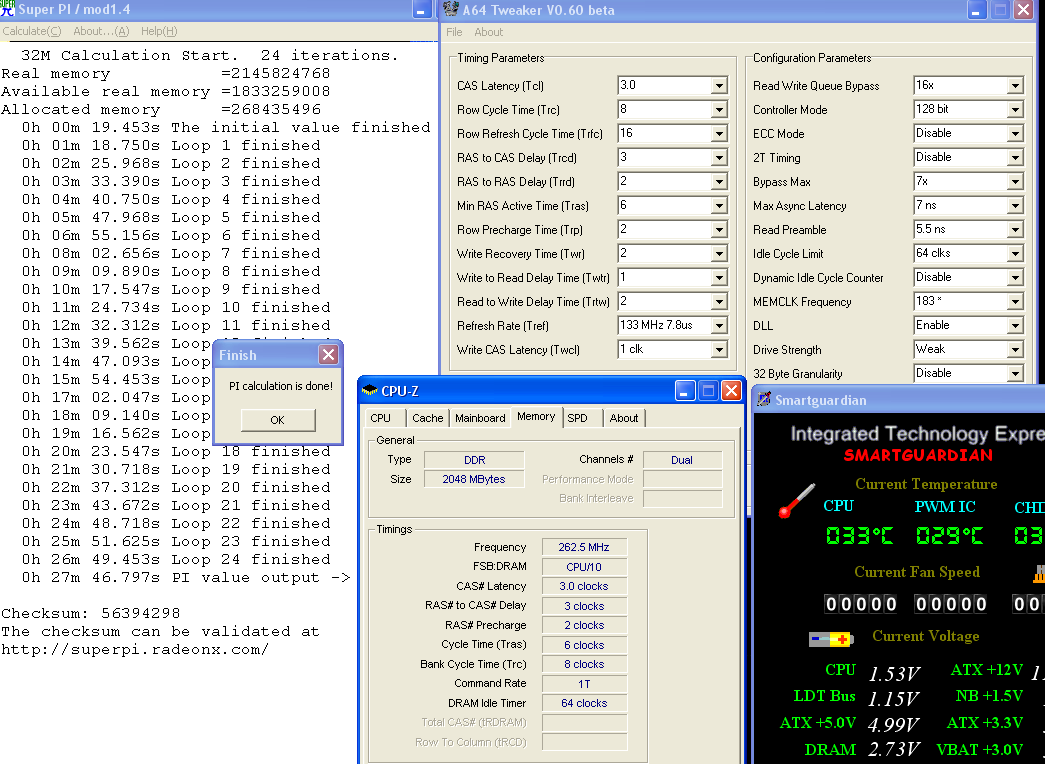This screenshot has height=764, width=1045.
Task: Click the DRAM 2.73V voltage reading
Action: [894, 750]
